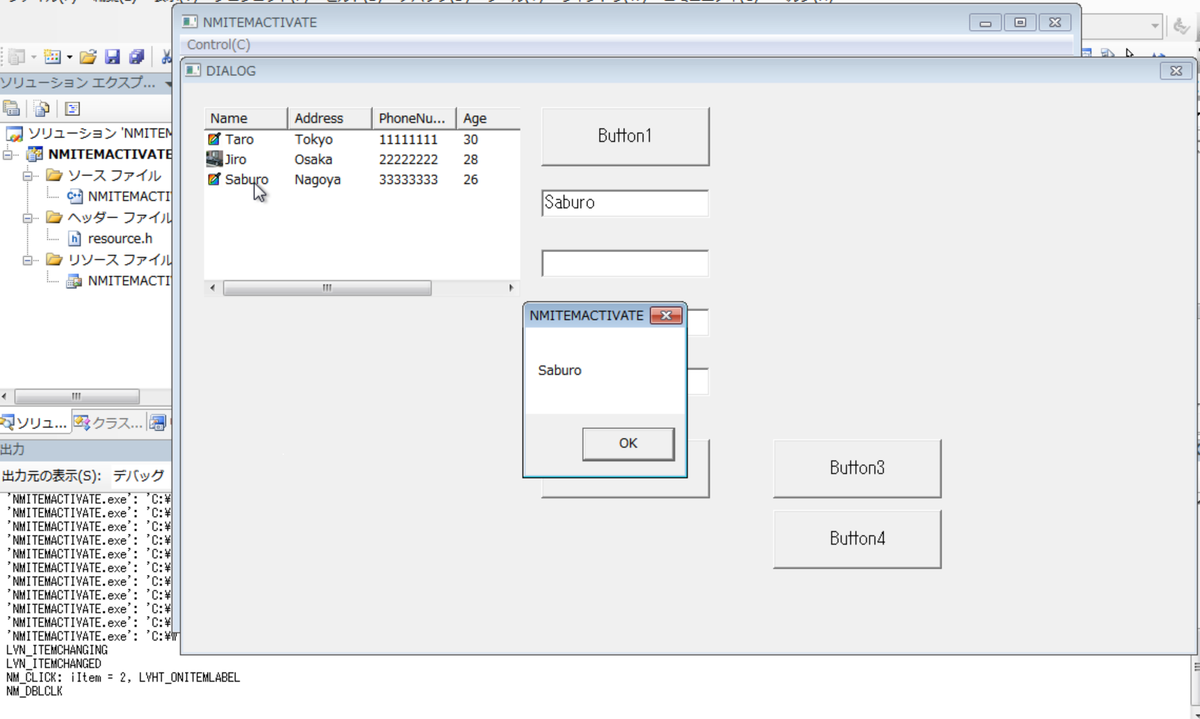This screenshot has width=1200, height=719.
Task: Click the Add New Item toolbar icon
Action: [x=52, y=57]
